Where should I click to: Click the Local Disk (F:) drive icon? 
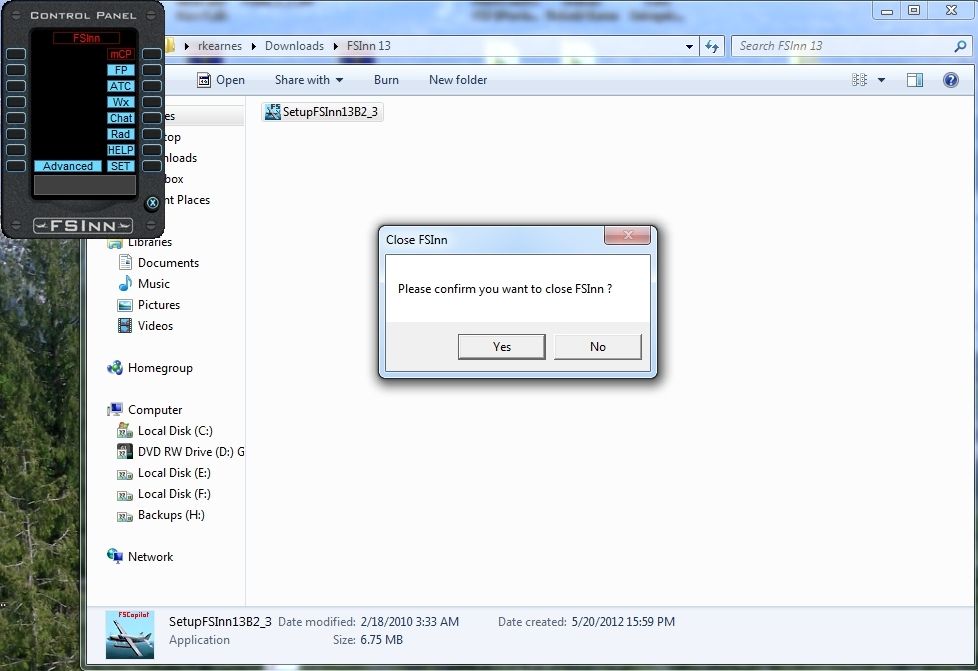click(x=125, y=495)
